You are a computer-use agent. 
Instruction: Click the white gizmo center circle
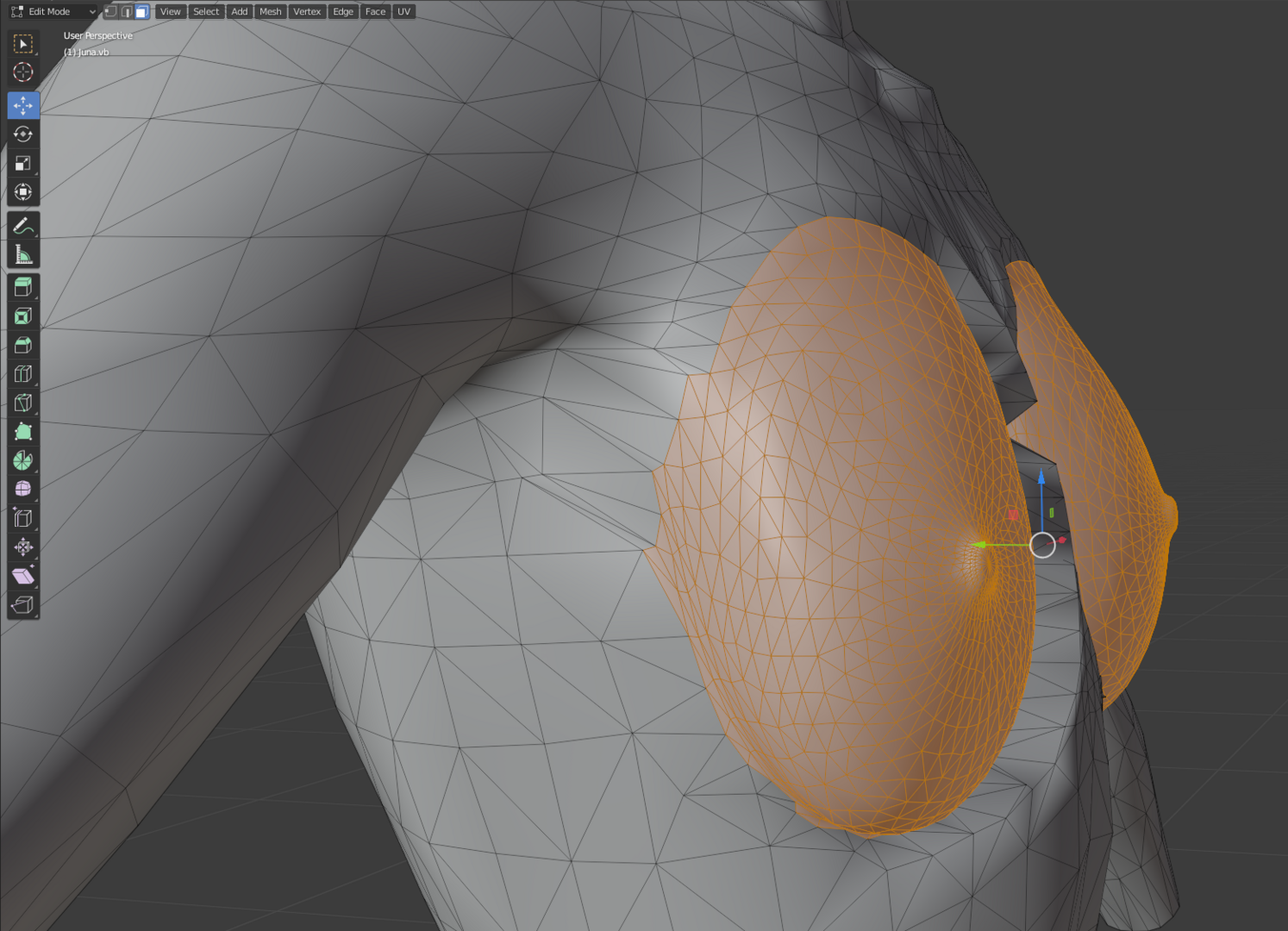pyautogui.click(x=1043, y=545)
